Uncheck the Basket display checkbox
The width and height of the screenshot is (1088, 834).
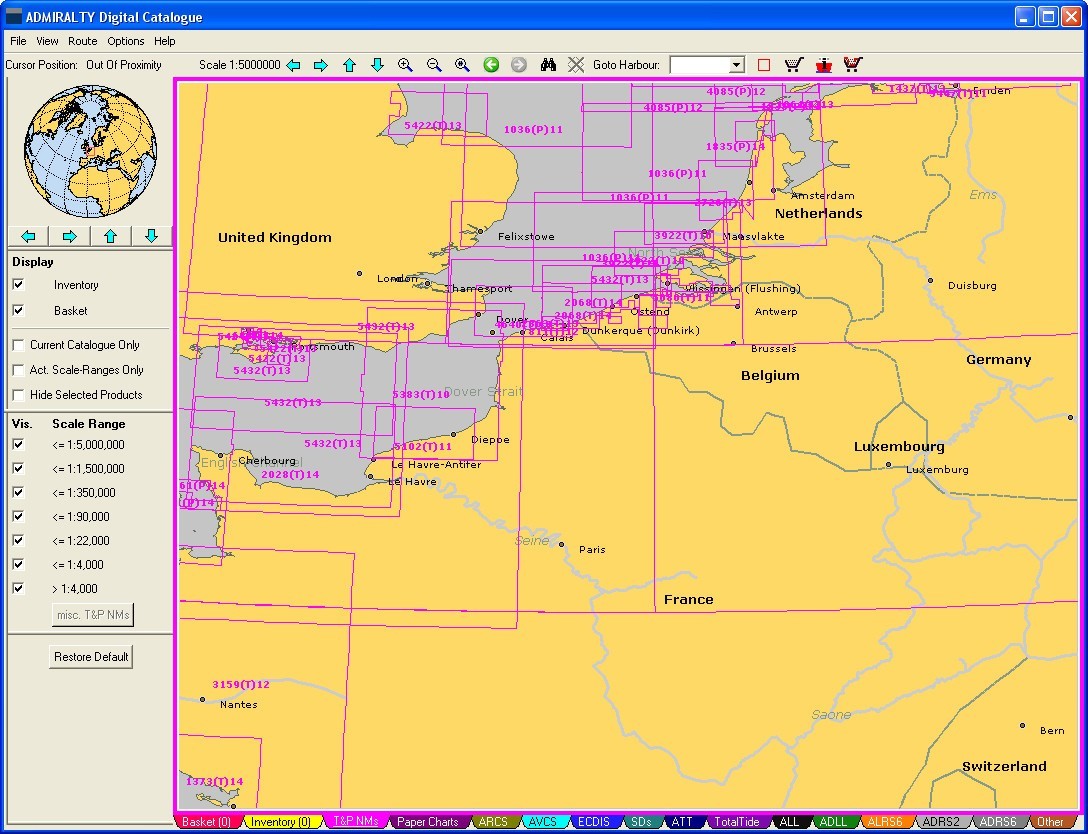pos(19,311)
